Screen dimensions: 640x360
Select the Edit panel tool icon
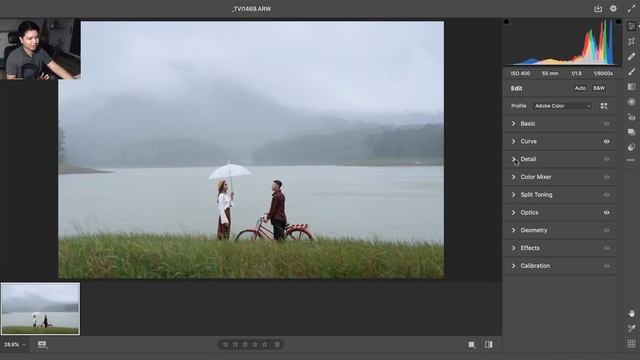pyautogui.click(x=631, y=26)
